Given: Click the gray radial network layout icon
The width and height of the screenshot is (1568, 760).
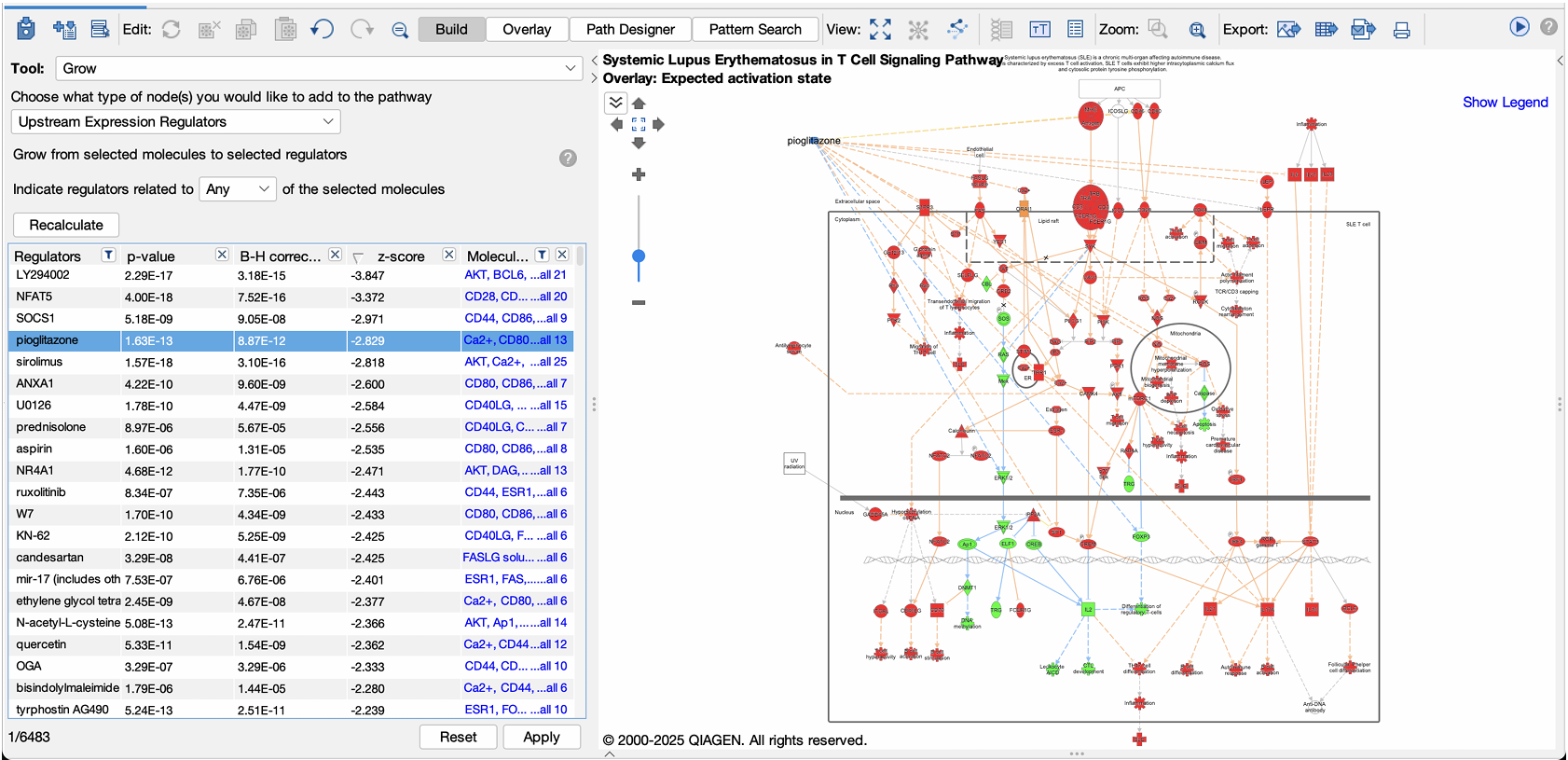Looking at the screenshot, I should point(918,30).
